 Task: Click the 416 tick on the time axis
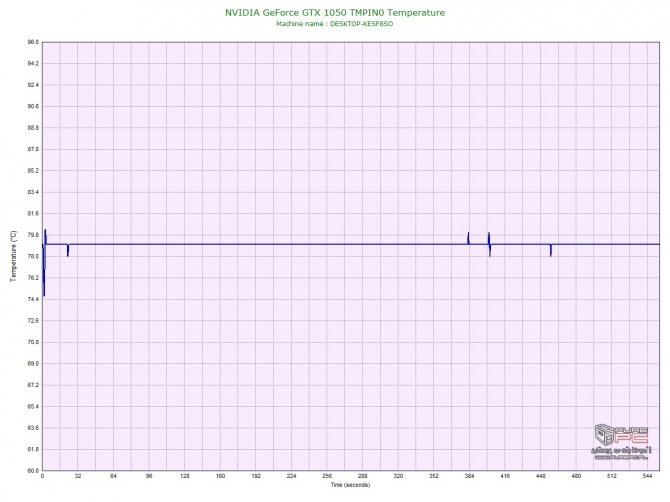click(505, 476)
